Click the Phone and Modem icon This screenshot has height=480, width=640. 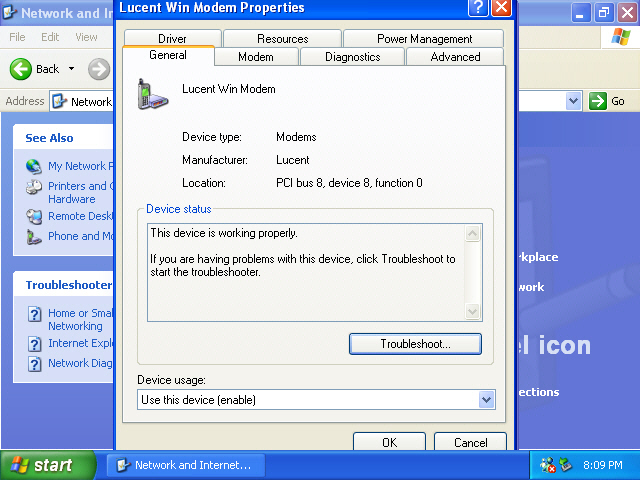click(x=34, y=237)
